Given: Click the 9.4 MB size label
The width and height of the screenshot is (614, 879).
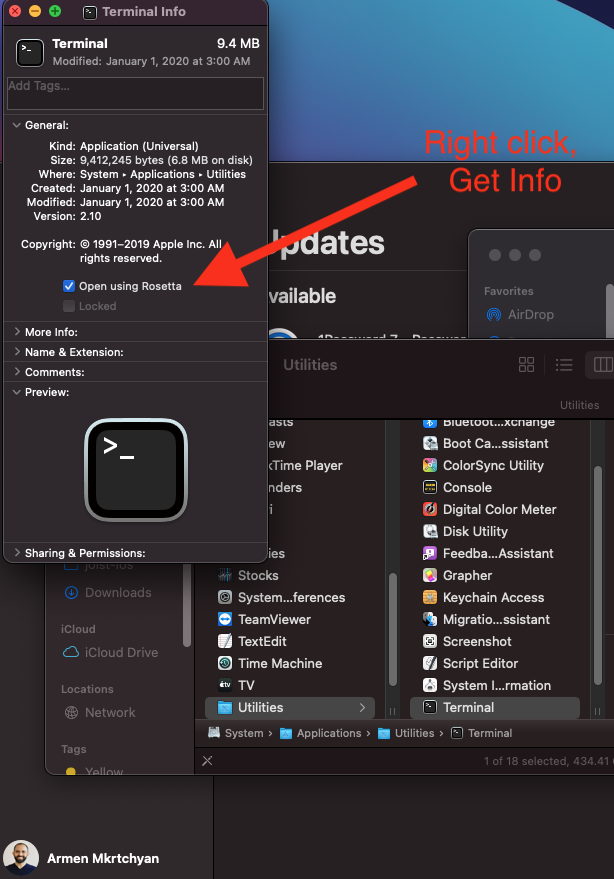Looking at the screenshot, I should point(238,44).
